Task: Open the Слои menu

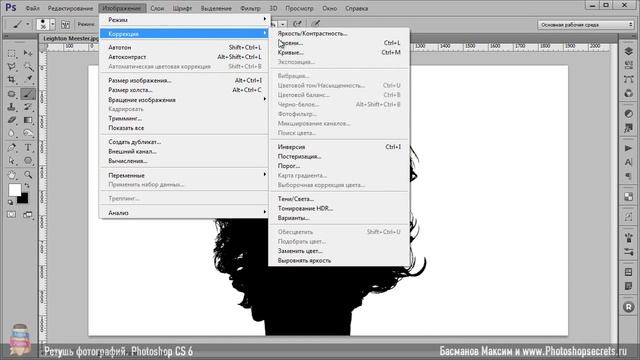Action: [157, 8]
